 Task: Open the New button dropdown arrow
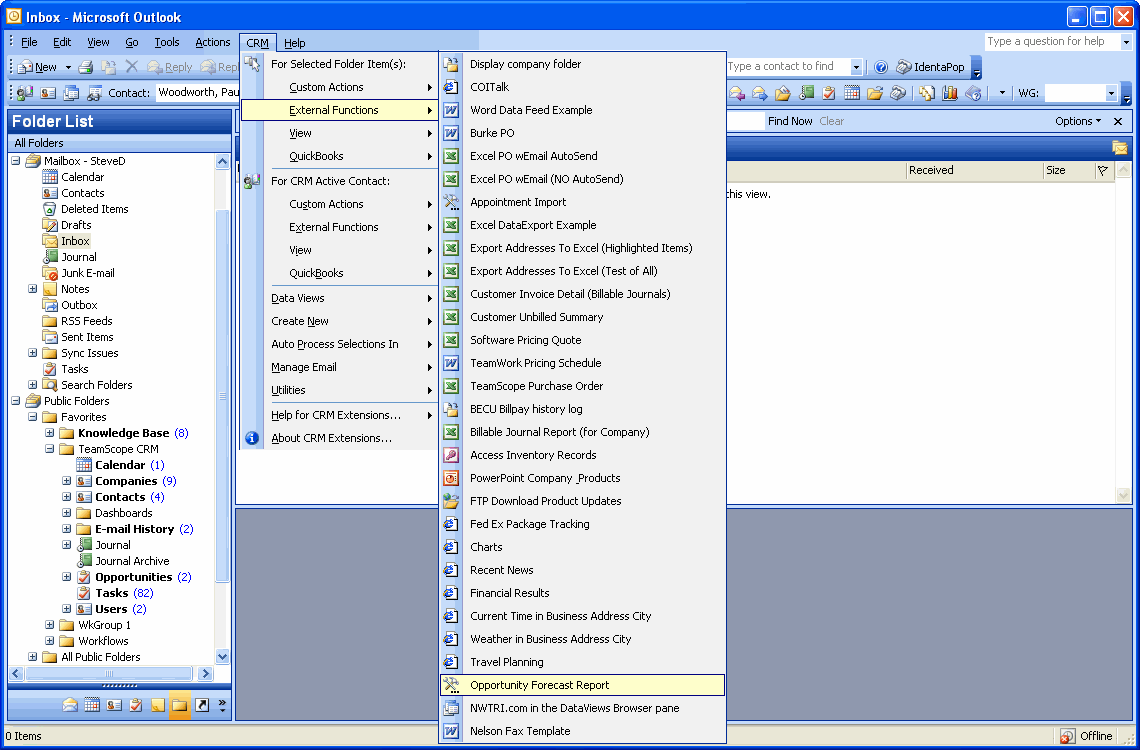[x=68, y=67]
